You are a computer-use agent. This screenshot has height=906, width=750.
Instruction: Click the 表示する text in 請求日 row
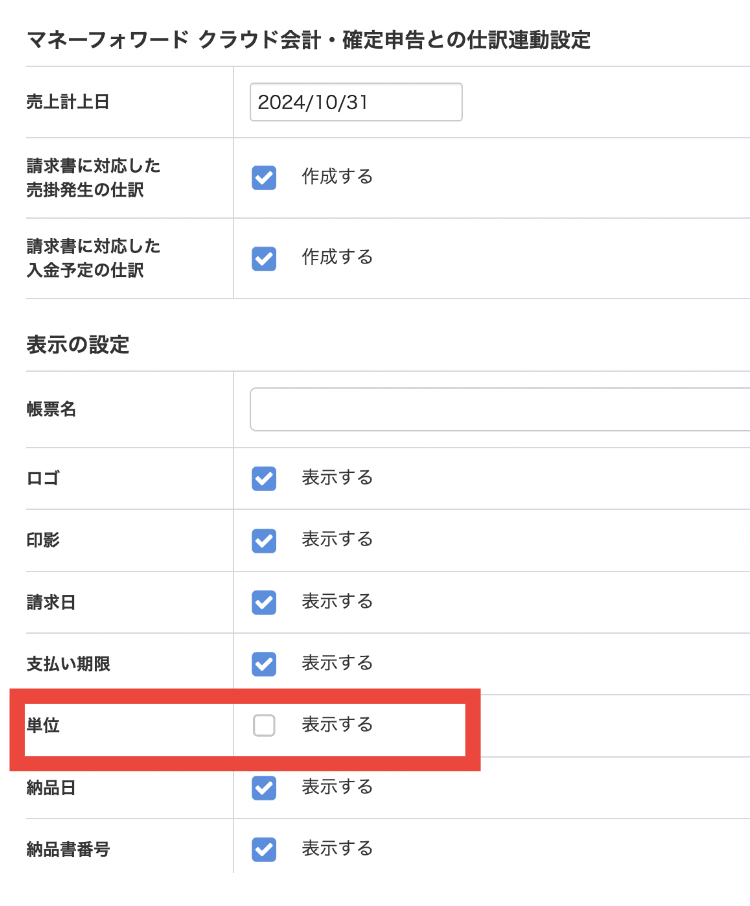click(337, 602)
